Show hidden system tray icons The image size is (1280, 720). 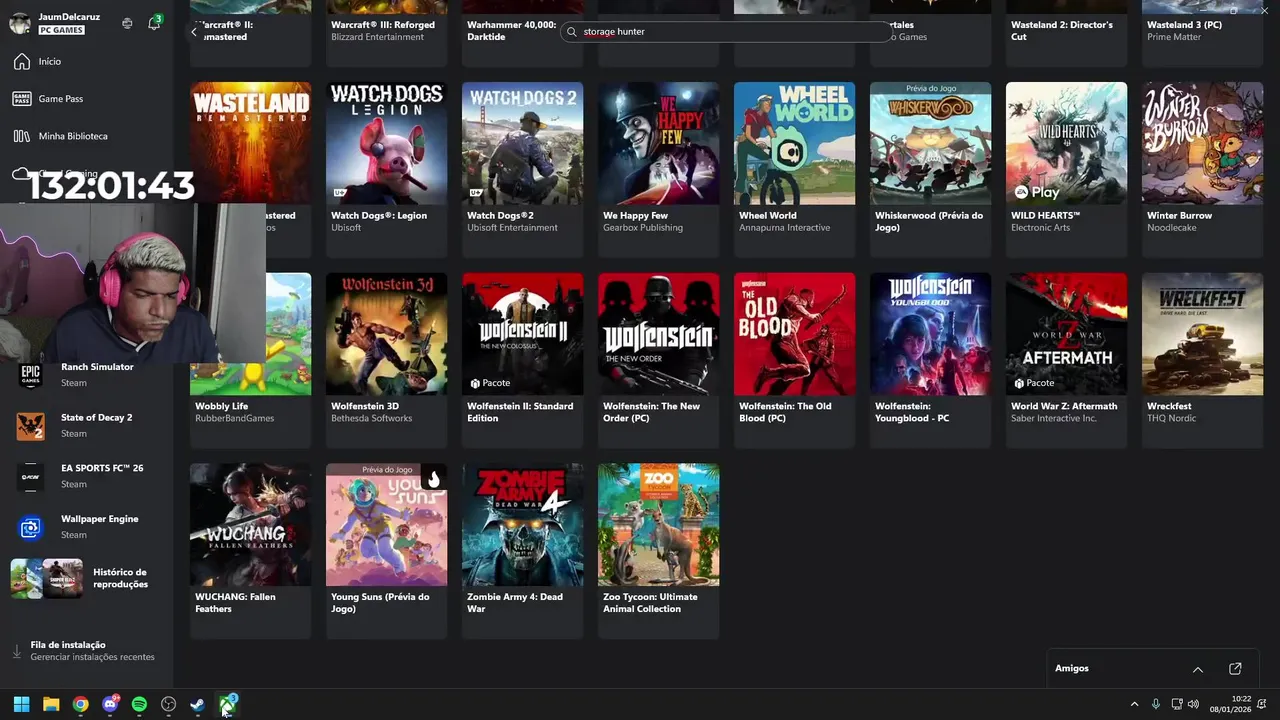point(1134,705)
